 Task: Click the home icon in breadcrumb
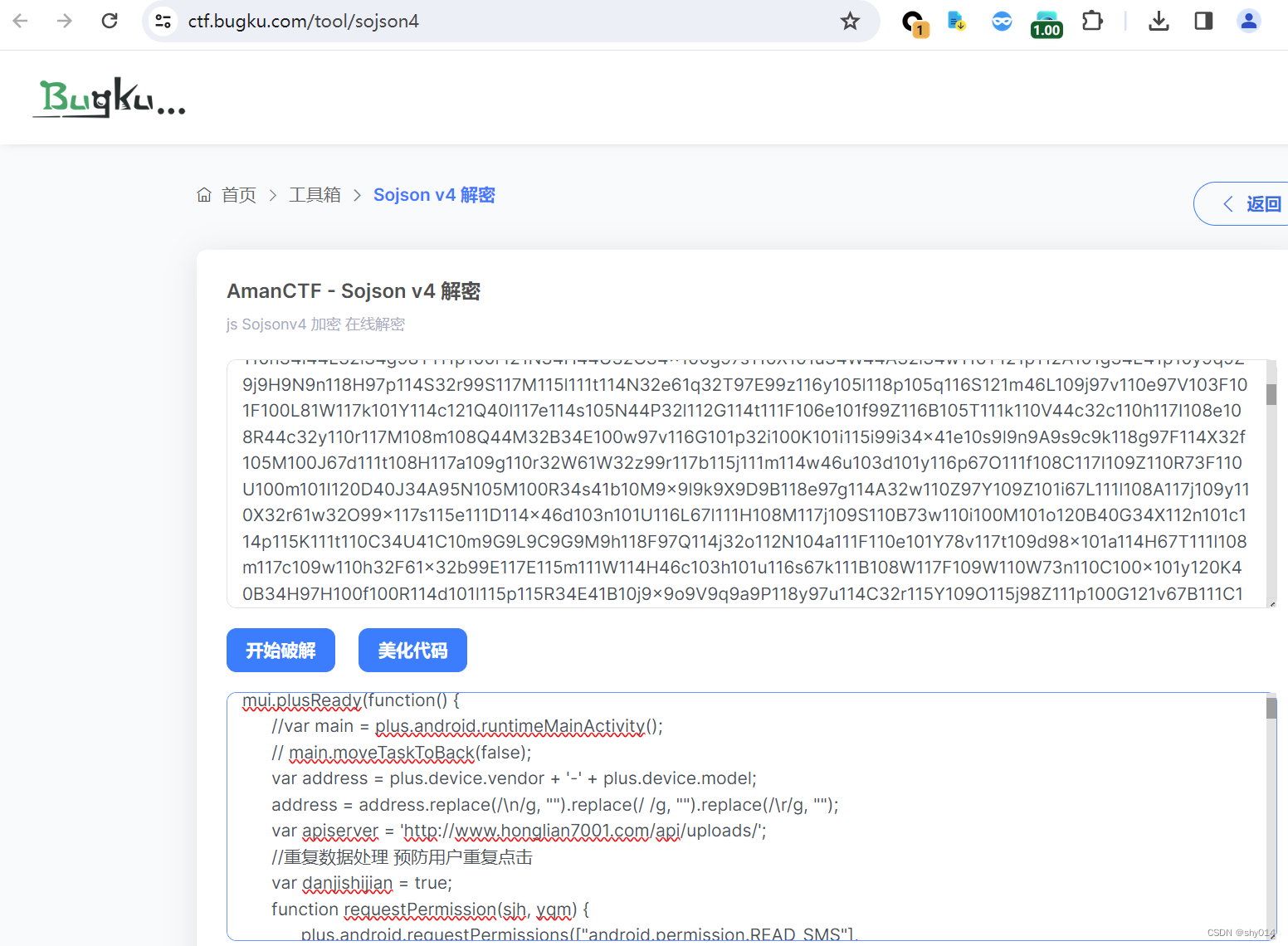204,194
